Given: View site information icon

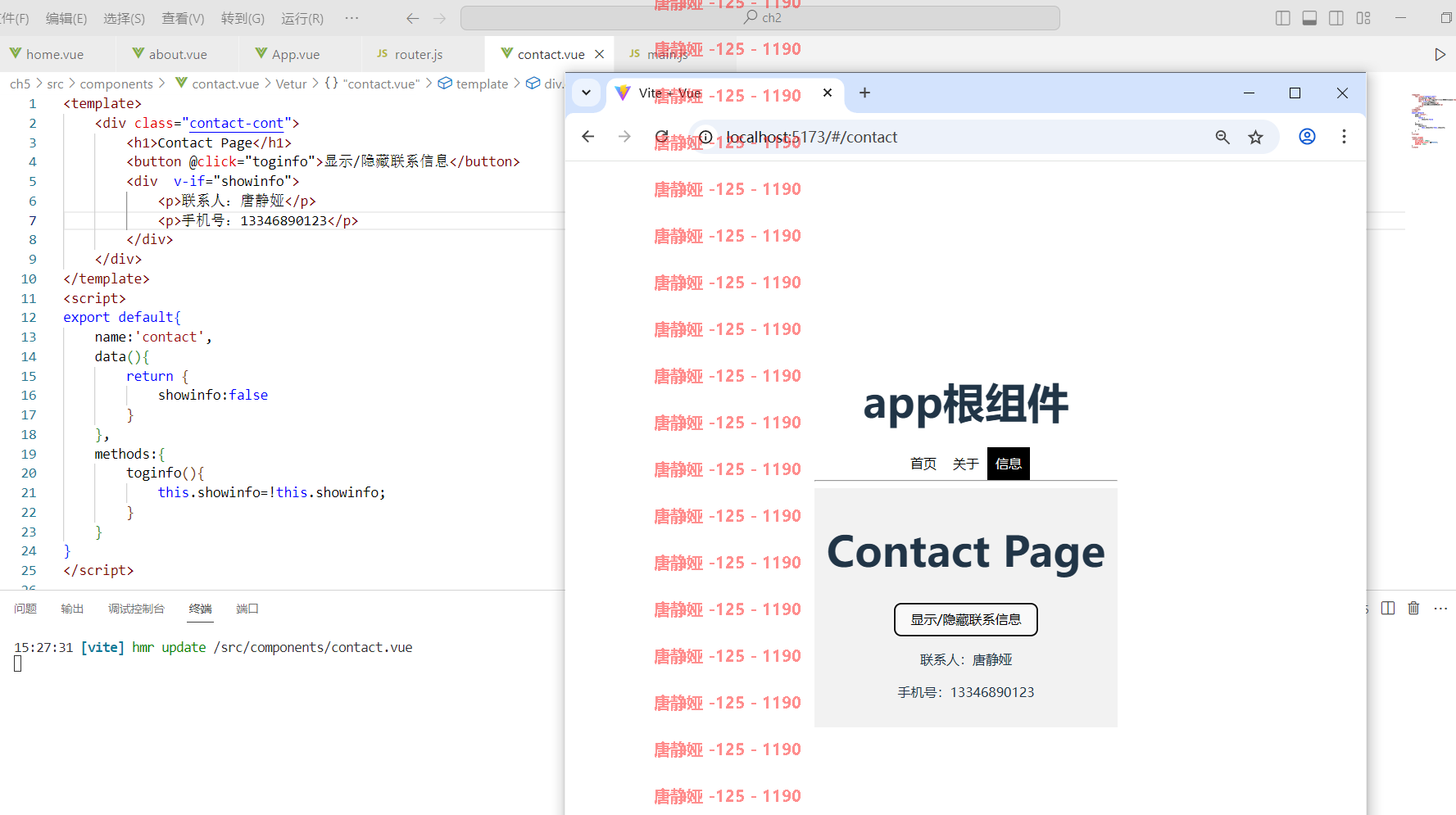Looking at the screenshot, I should click(705, 137).
